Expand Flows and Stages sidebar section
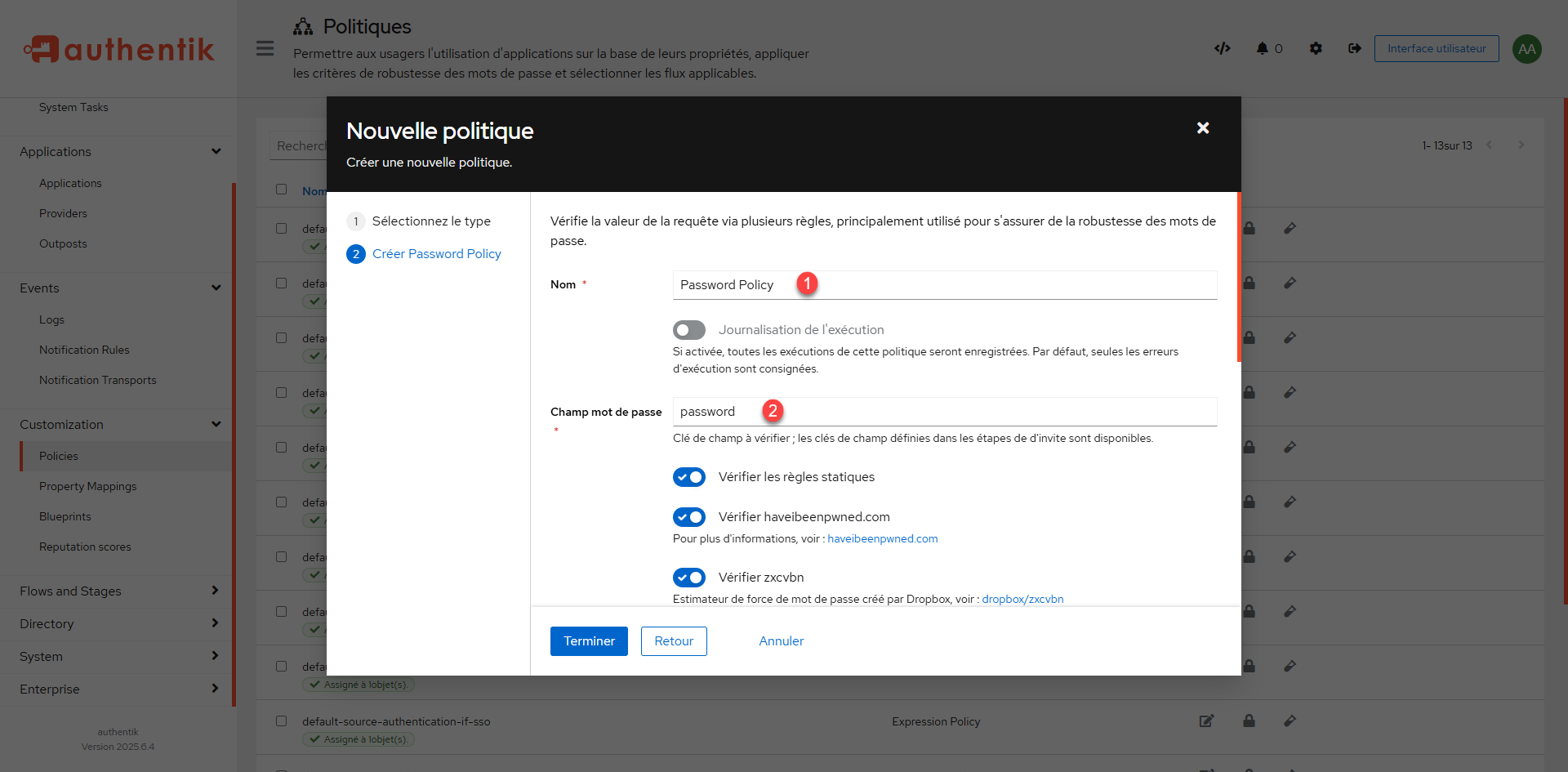The image size is (1568, 772). tap(118, 591)
